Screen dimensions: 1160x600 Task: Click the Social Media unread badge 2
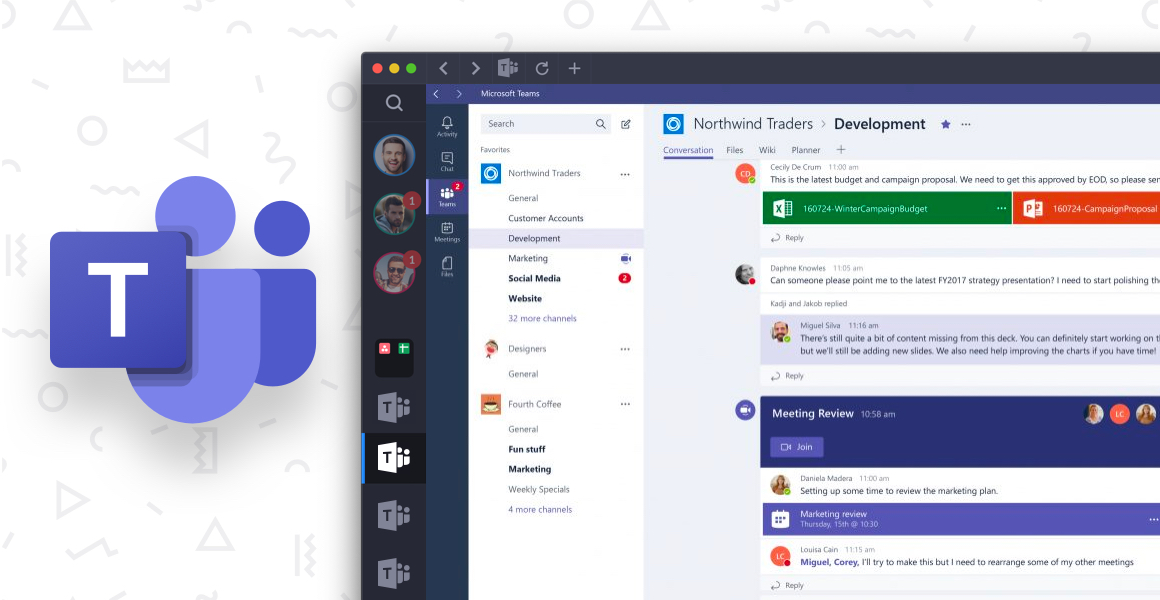[624, 278]
